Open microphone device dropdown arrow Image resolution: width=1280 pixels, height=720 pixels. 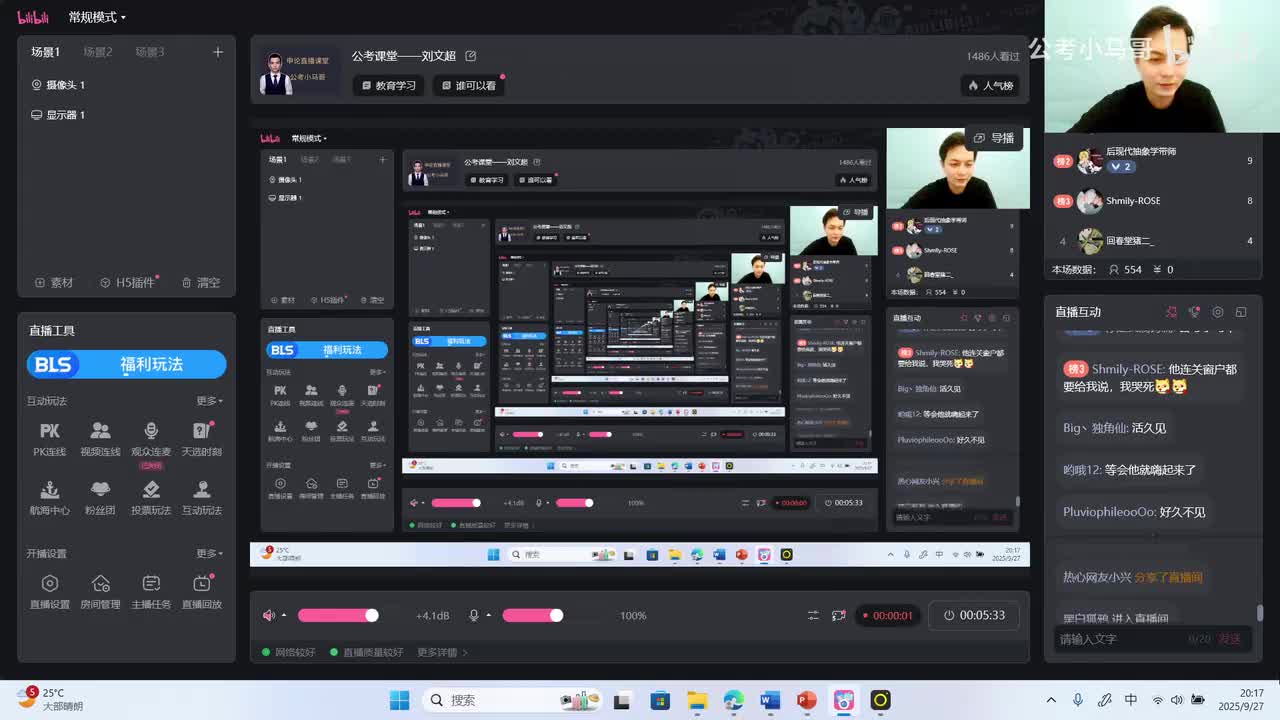[489, 615]
